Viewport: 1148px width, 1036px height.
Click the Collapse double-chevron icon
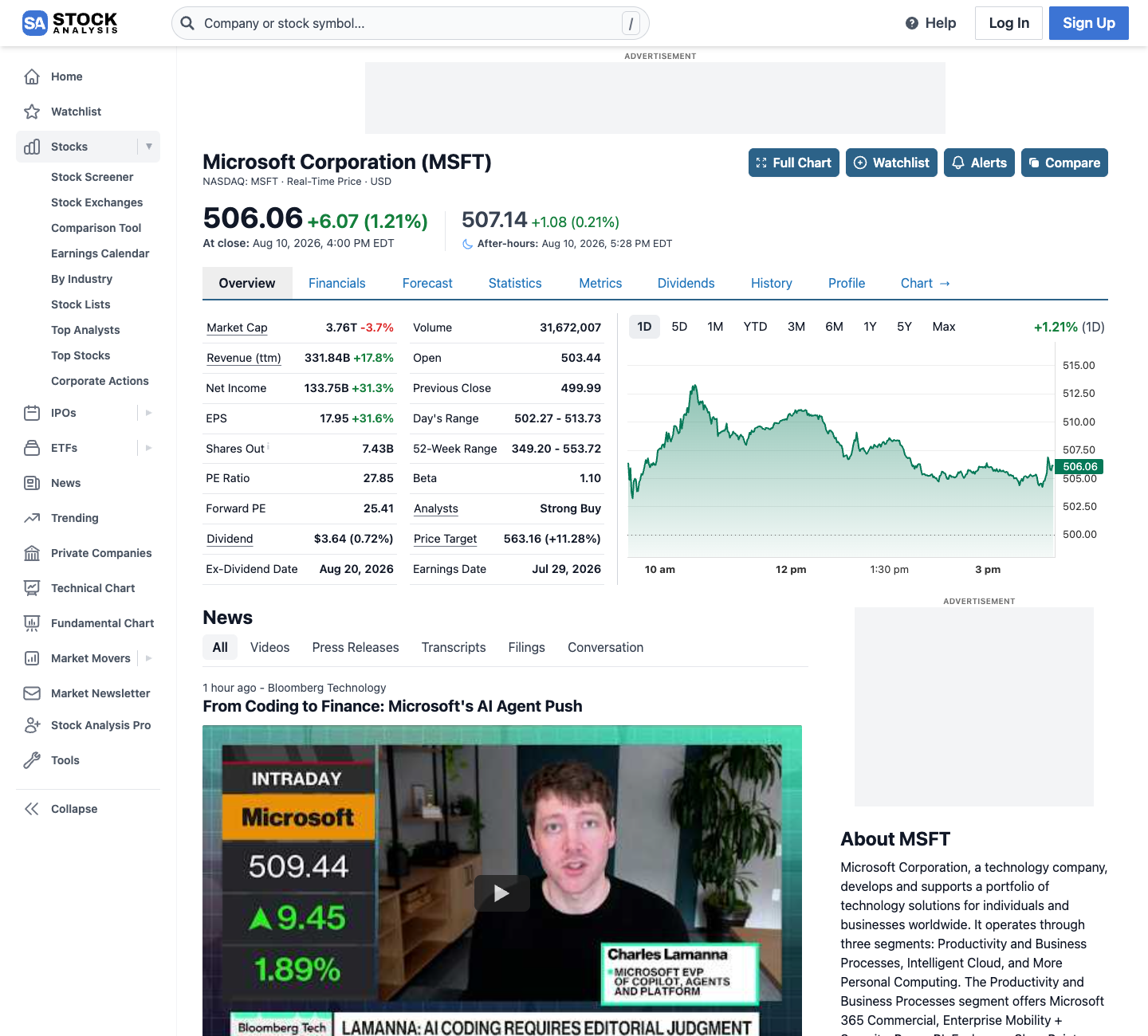(32, 809)
